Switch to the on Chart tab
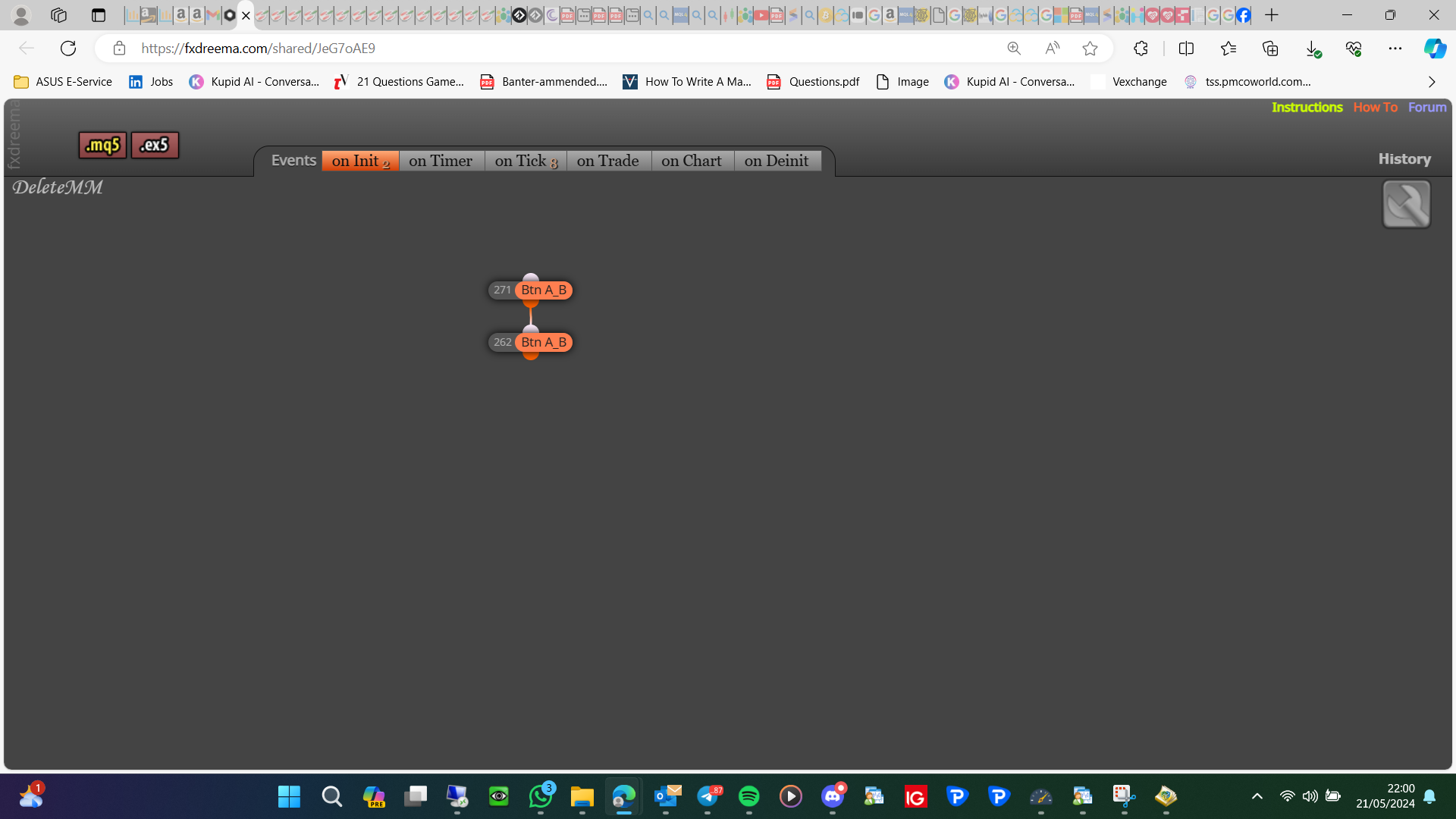This screenshot has width=1456, height=819. point(692,161)
